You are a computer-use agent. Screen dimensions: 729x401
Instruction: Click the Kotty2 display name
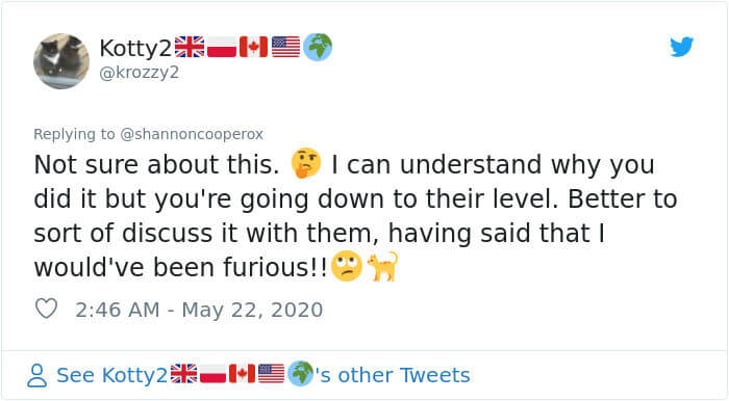click(135, 47)
